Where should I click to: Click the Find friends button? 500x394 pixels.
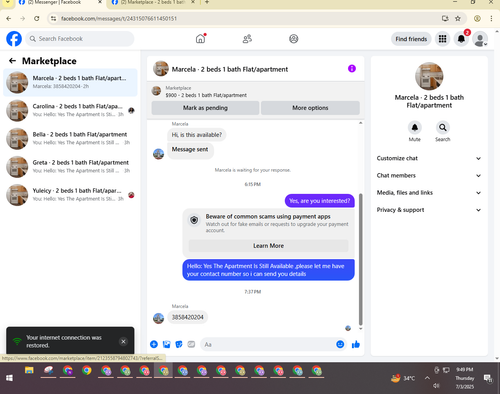[411, 39]
